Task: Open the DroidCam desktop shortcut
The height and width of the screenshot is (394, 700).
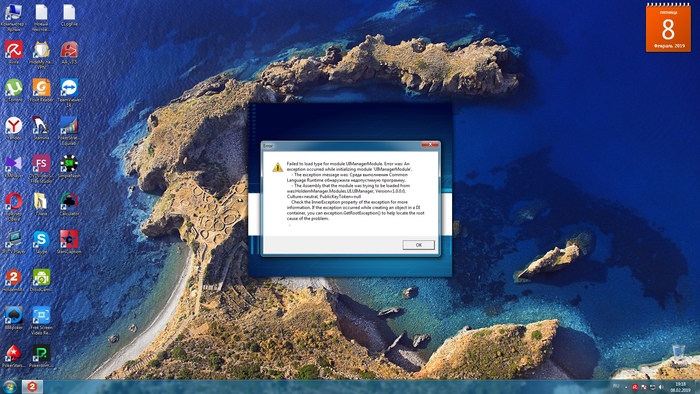Action: 41,280
